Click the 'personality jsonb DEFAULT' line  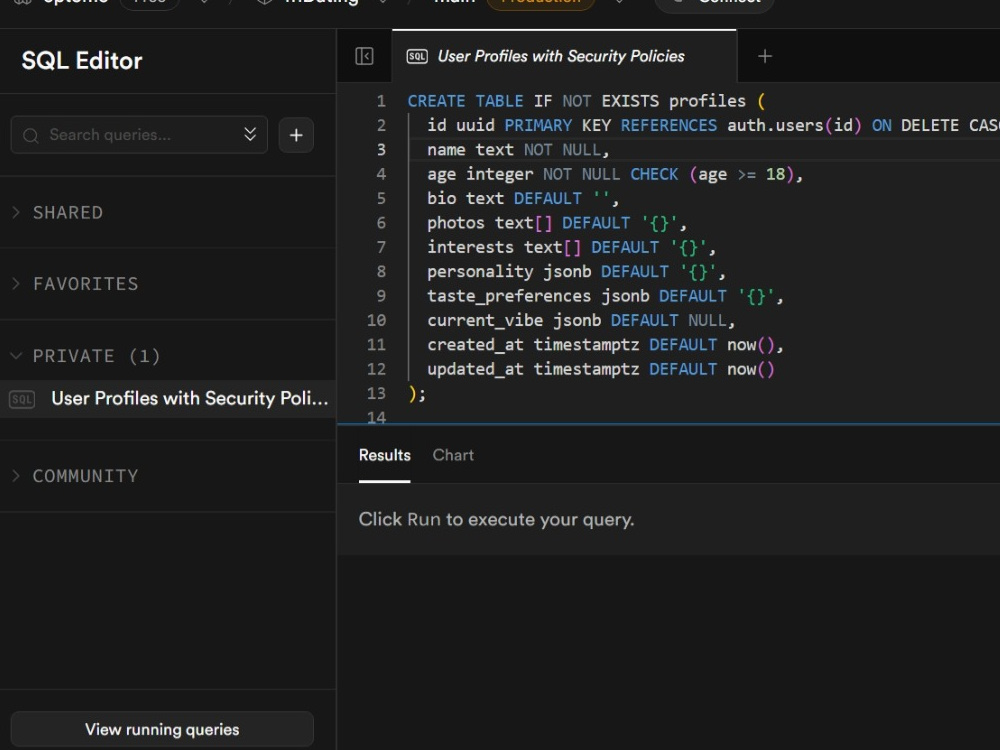pos(576,272)
